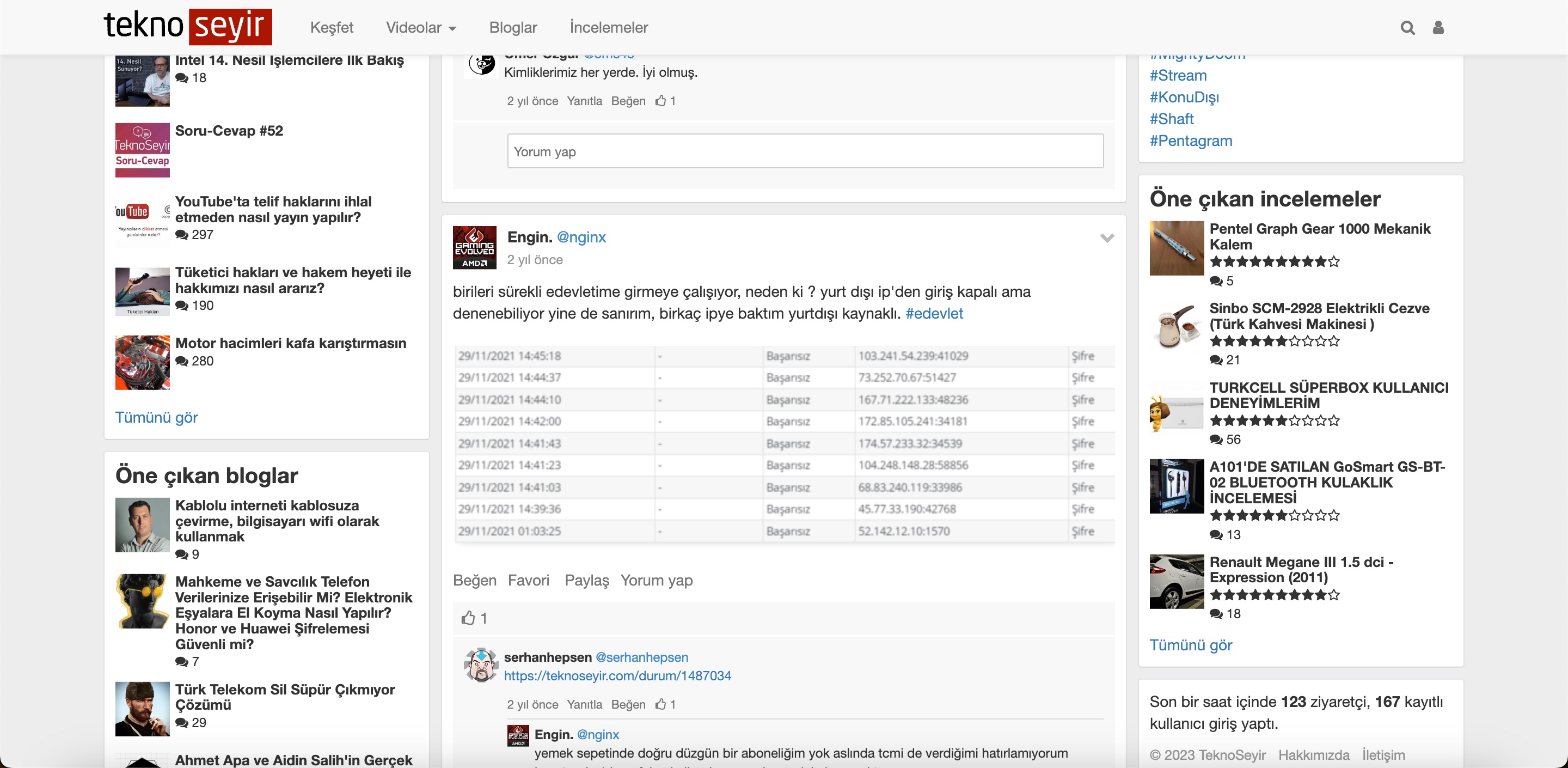Open the Hakkımızda footer link
Image resolution: width=1568 pixels, height=768 pixels.
(1313, 755)
